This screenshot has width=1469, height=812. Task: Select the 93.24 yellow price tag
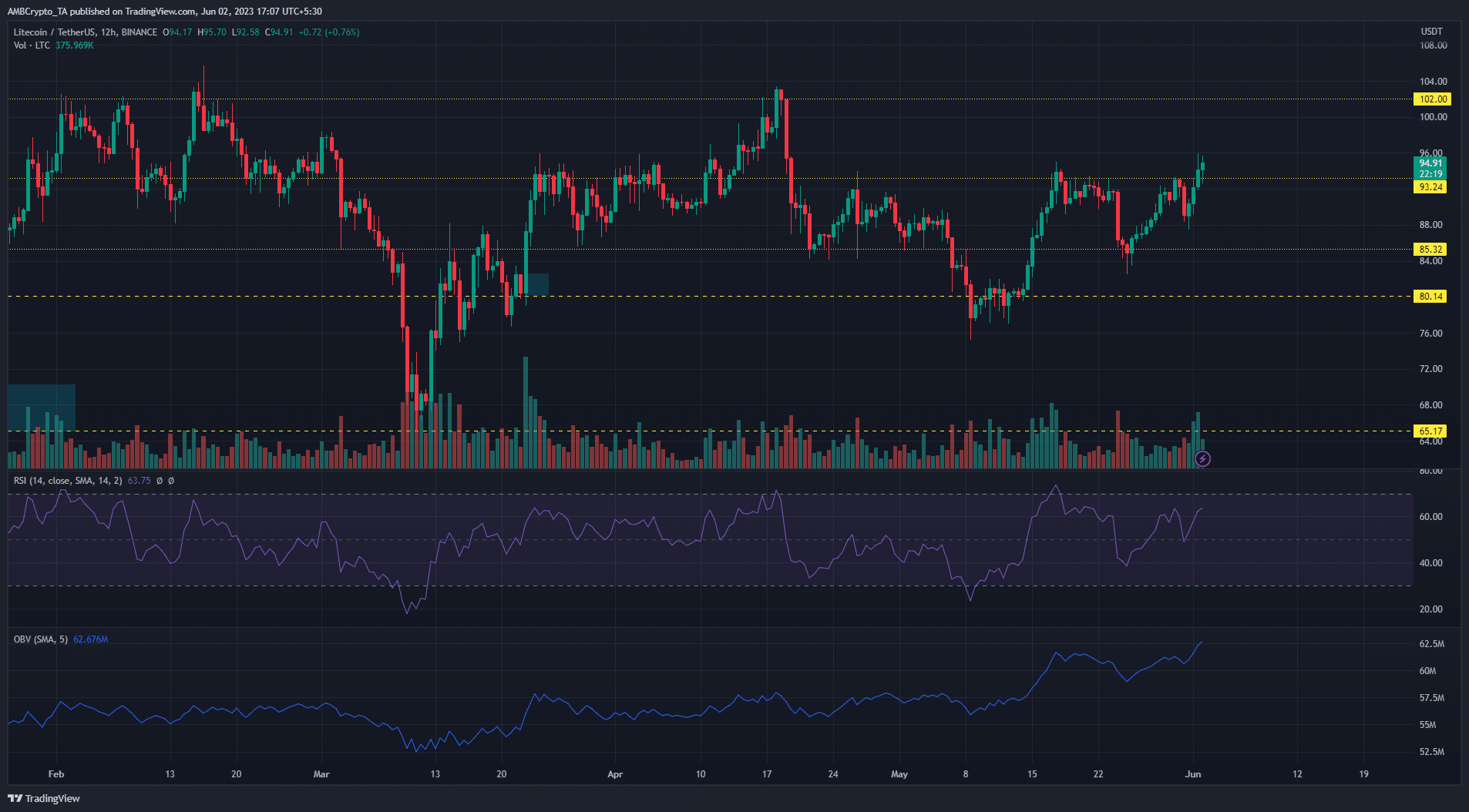(1430, 187)
